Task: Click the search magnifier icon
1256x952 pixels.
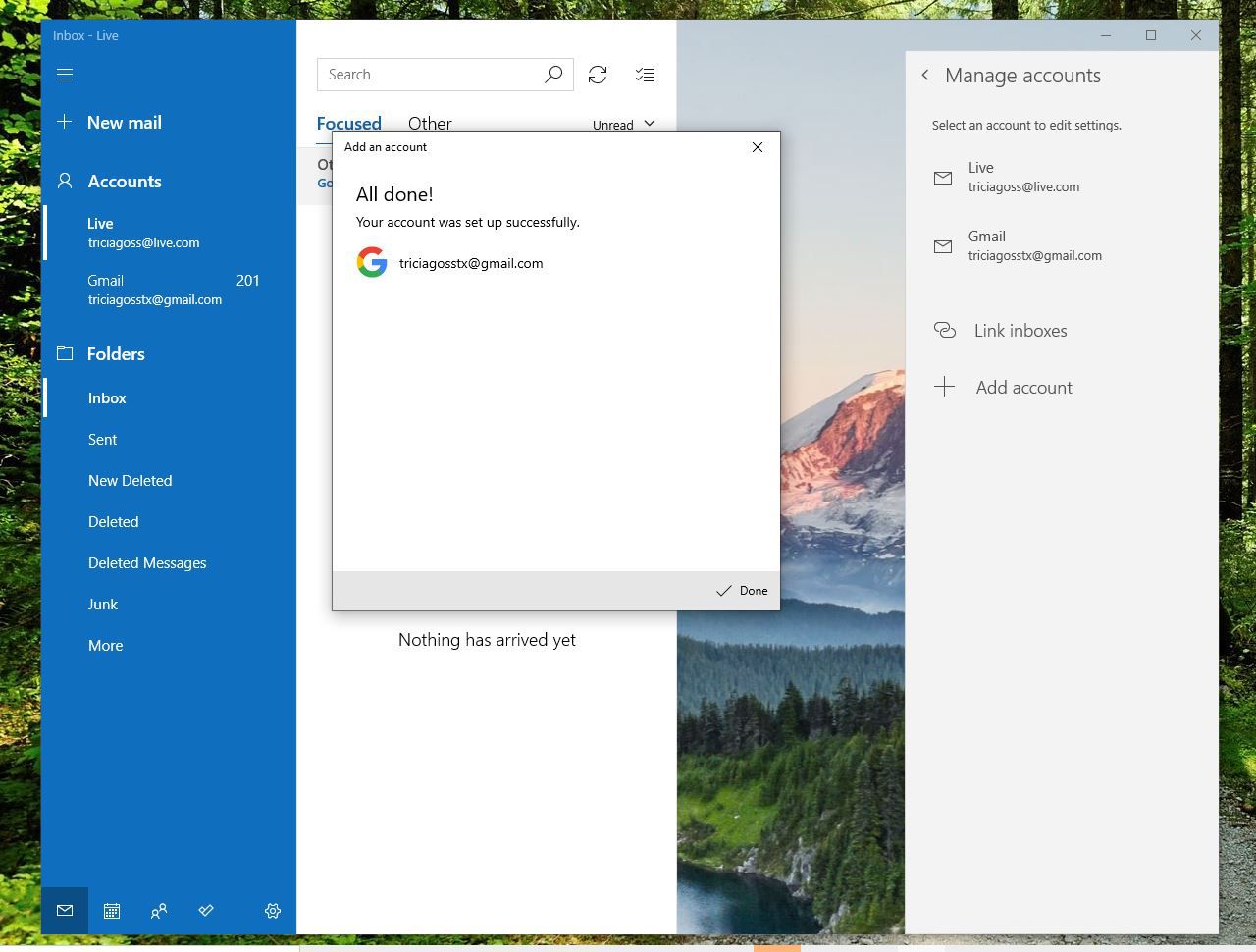Action: pos(553,75)
